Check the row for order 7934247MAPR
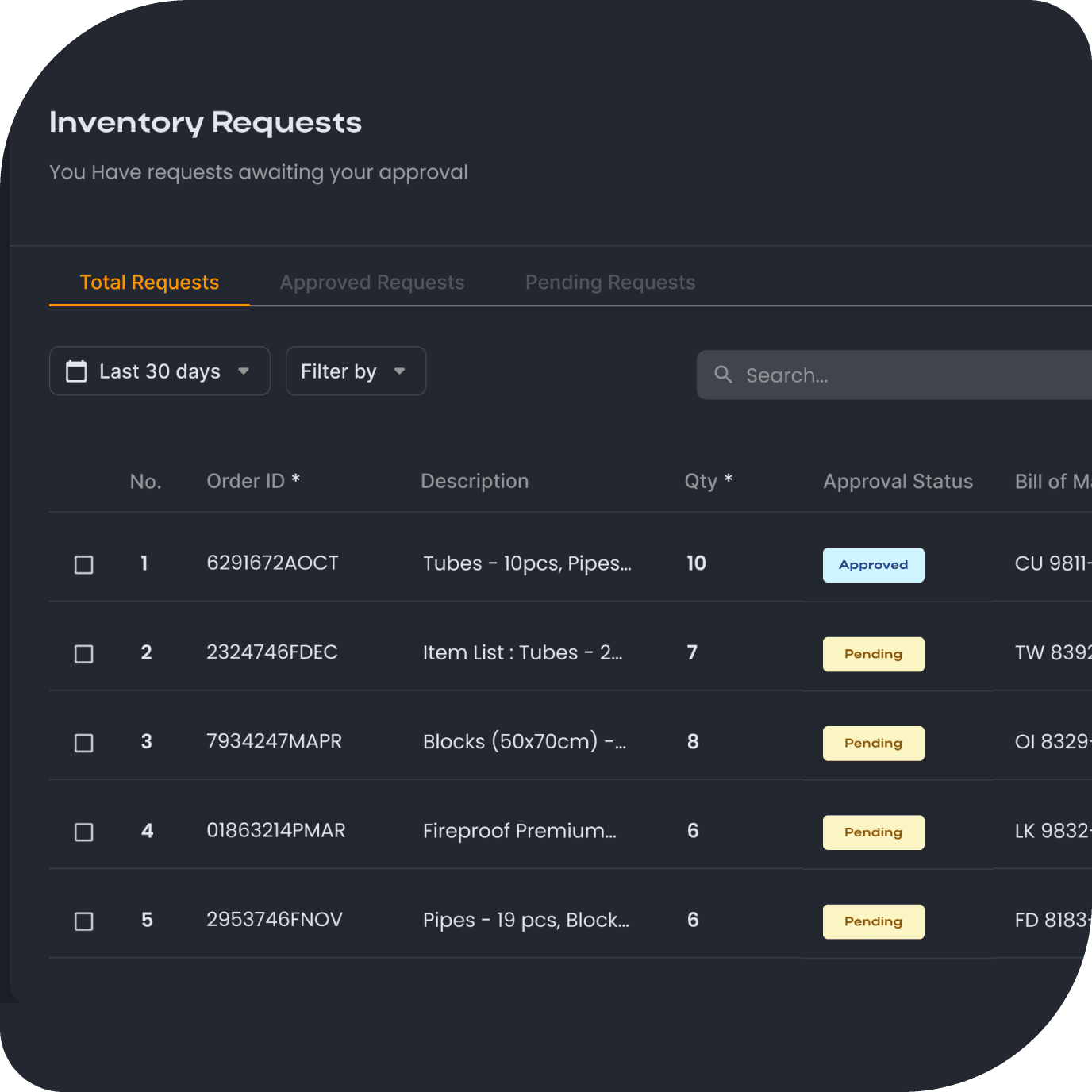The width and height of the screenshot is (1092, 1092). [83, 743]
